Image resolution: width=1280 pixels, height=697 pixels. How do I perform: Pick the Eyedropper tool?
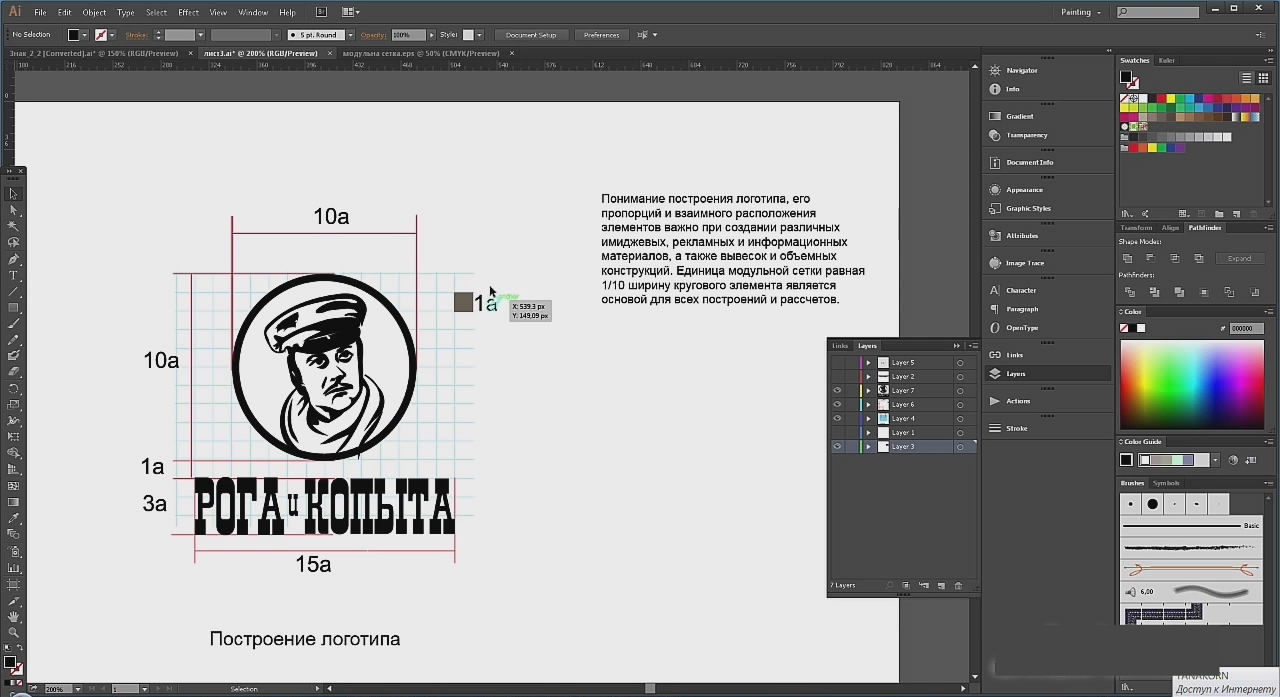point(13,518)
